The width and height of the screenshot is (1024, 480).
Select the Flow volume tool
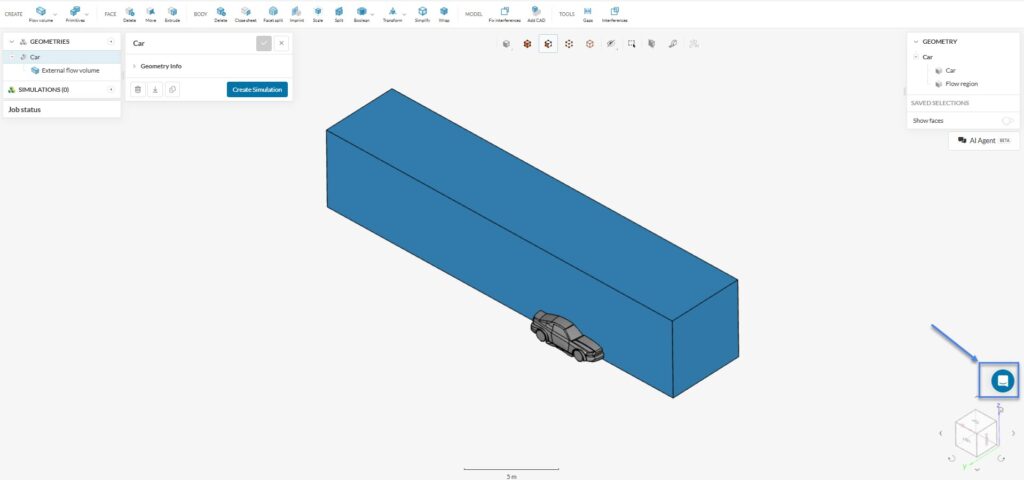pos(40,14)
